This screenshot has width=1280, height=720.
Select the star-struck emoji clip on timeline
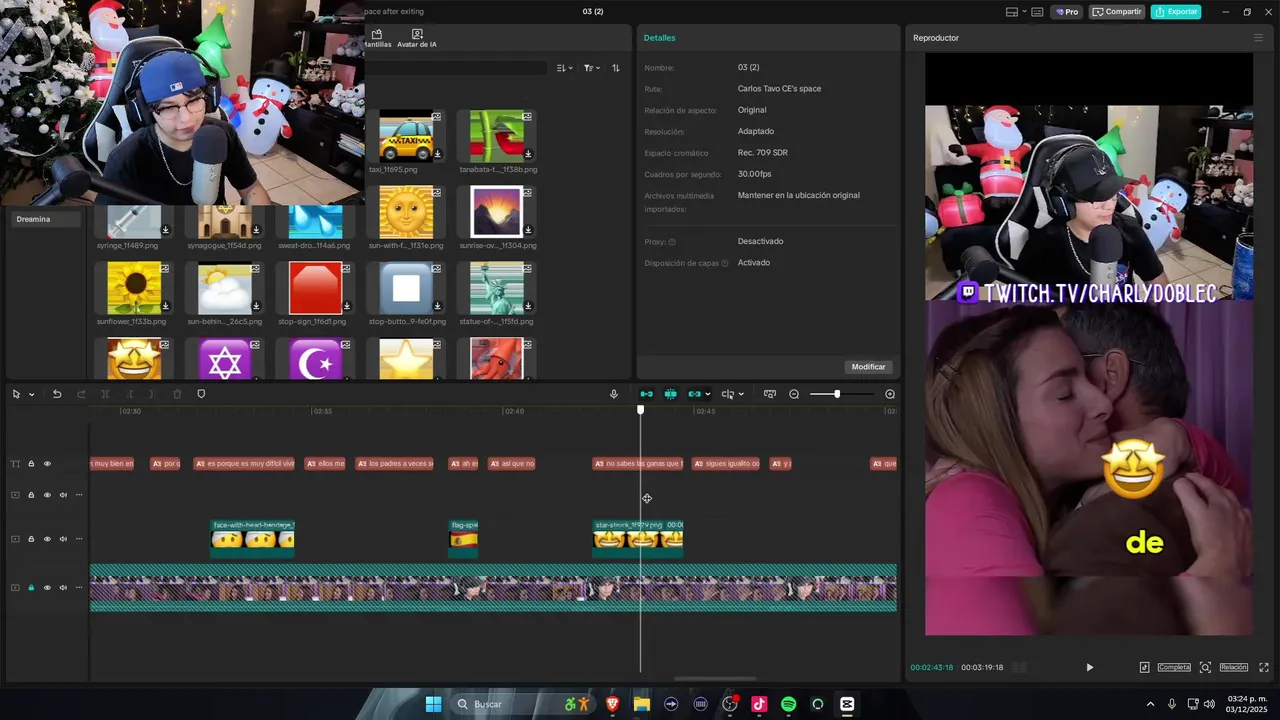[638, 538]
